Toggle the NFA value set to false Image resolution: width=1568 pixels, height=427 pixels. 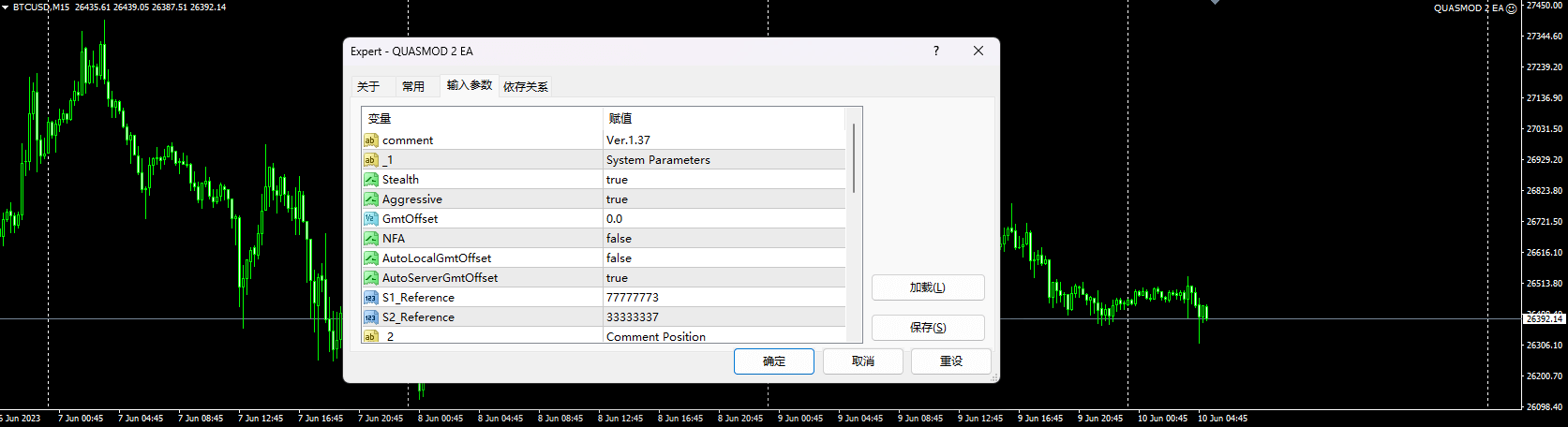coord(619,239)
